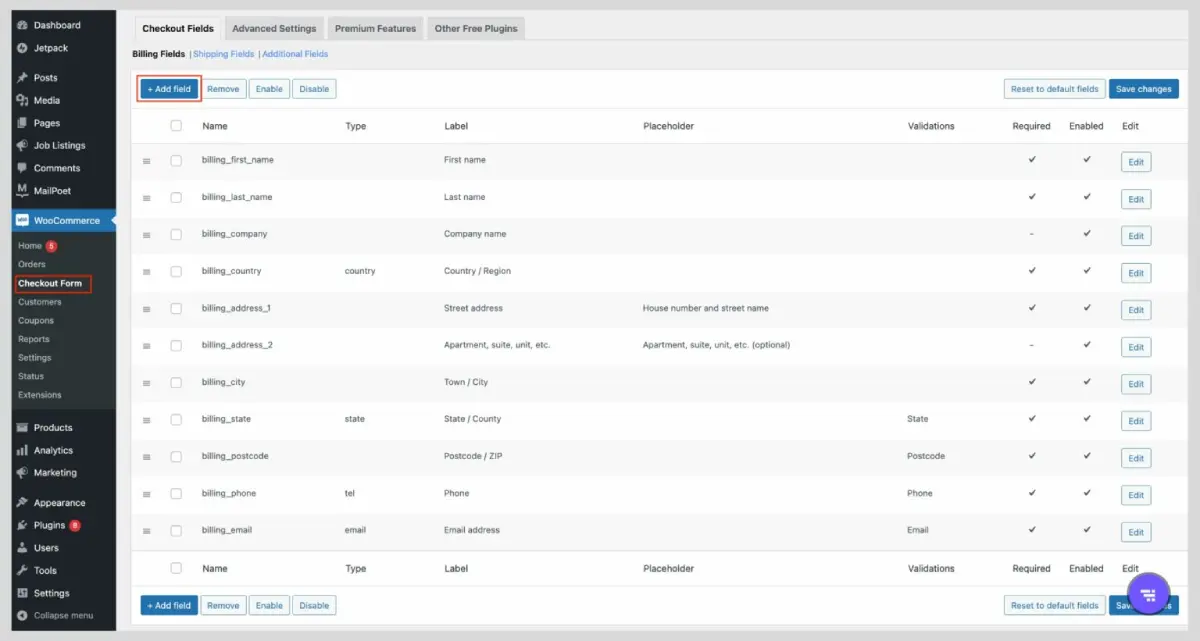Edit the billing_country field
1200x641 pixels.
(1136, 273)
